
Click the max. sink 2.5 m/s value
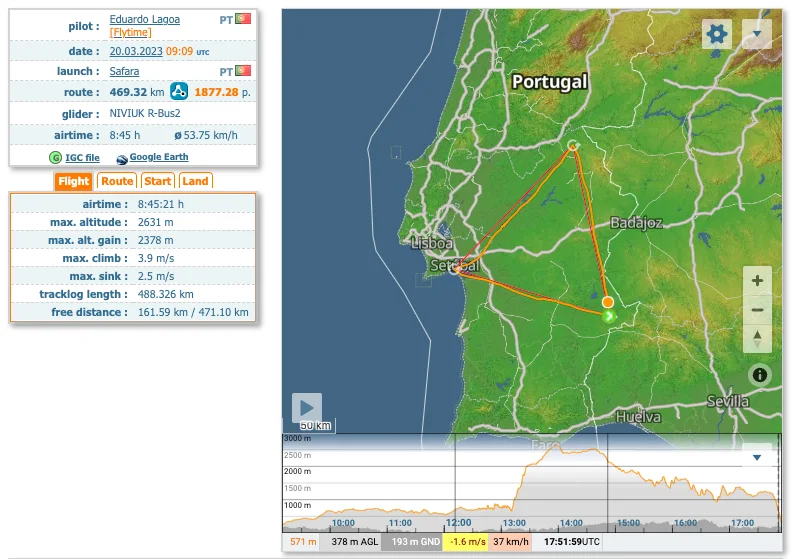click(156, 276)
